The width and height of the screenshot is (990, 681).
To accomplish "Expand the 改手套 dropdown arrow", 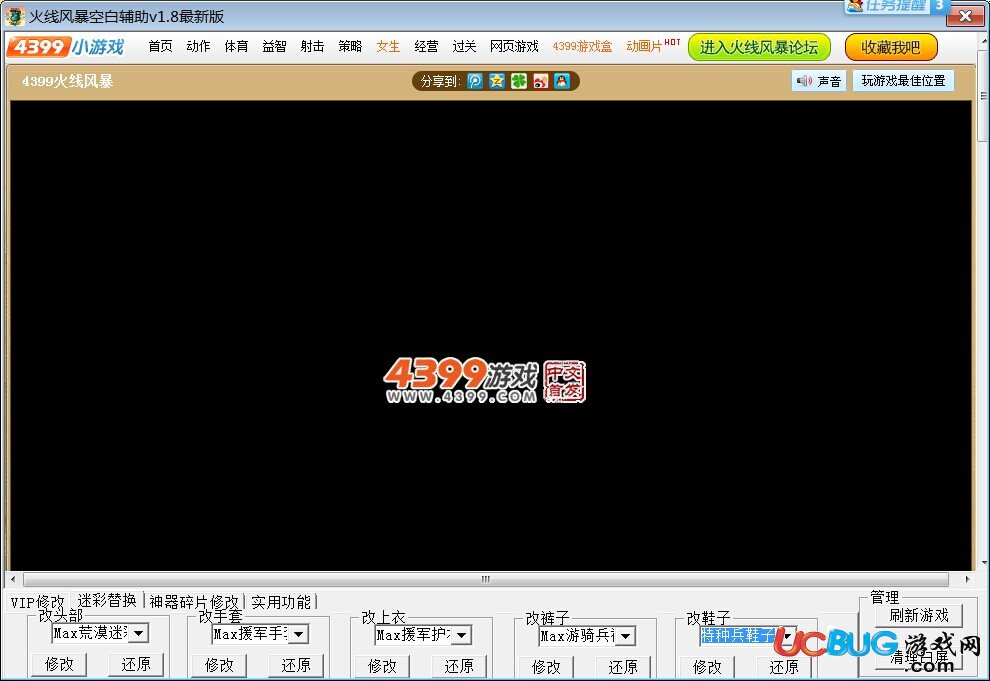I will [x=299, y=634].
